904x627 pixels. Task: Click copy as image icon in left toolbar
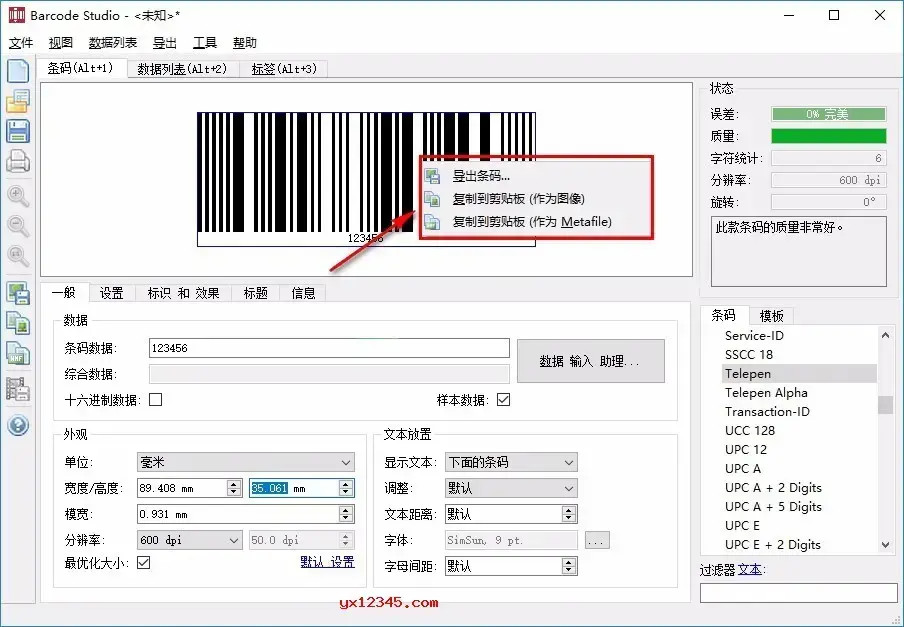[x=18, y=323]
